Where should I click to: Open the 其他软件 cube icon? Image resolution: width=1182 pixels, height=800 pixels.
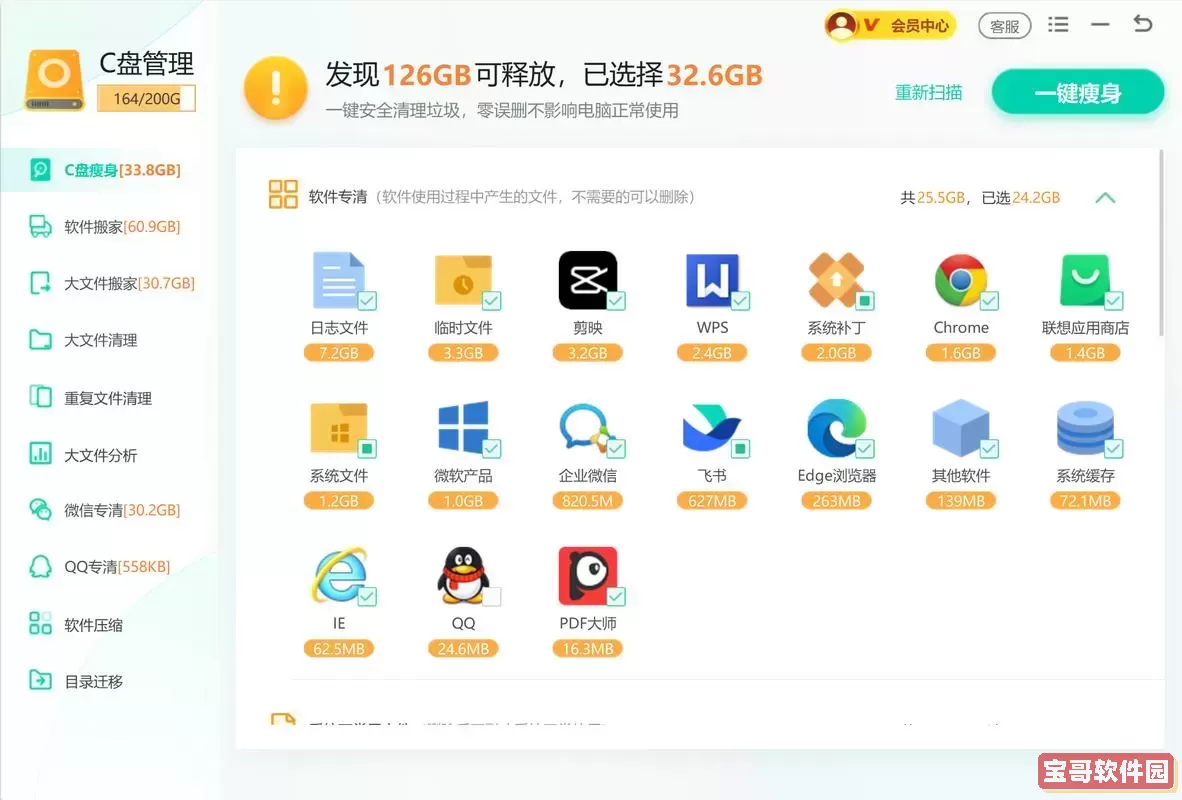click(x=960, y=428)
